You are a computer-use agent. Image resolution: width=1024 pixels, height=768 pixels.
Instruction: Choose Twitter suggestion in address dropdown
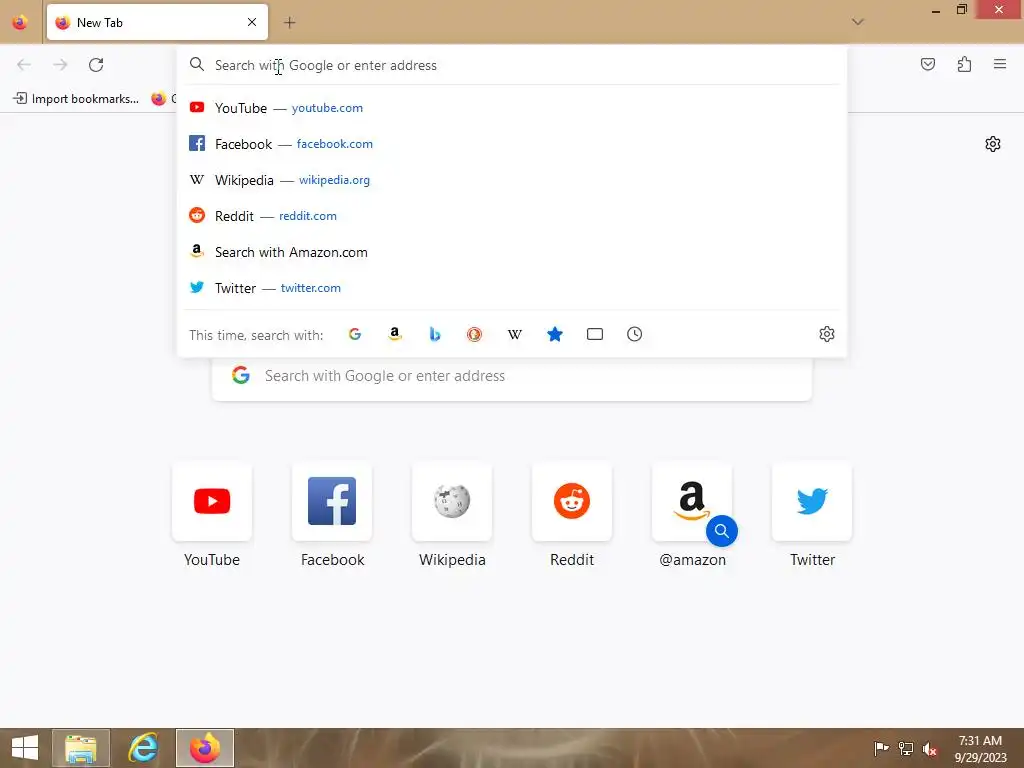(x=512, y=288)
